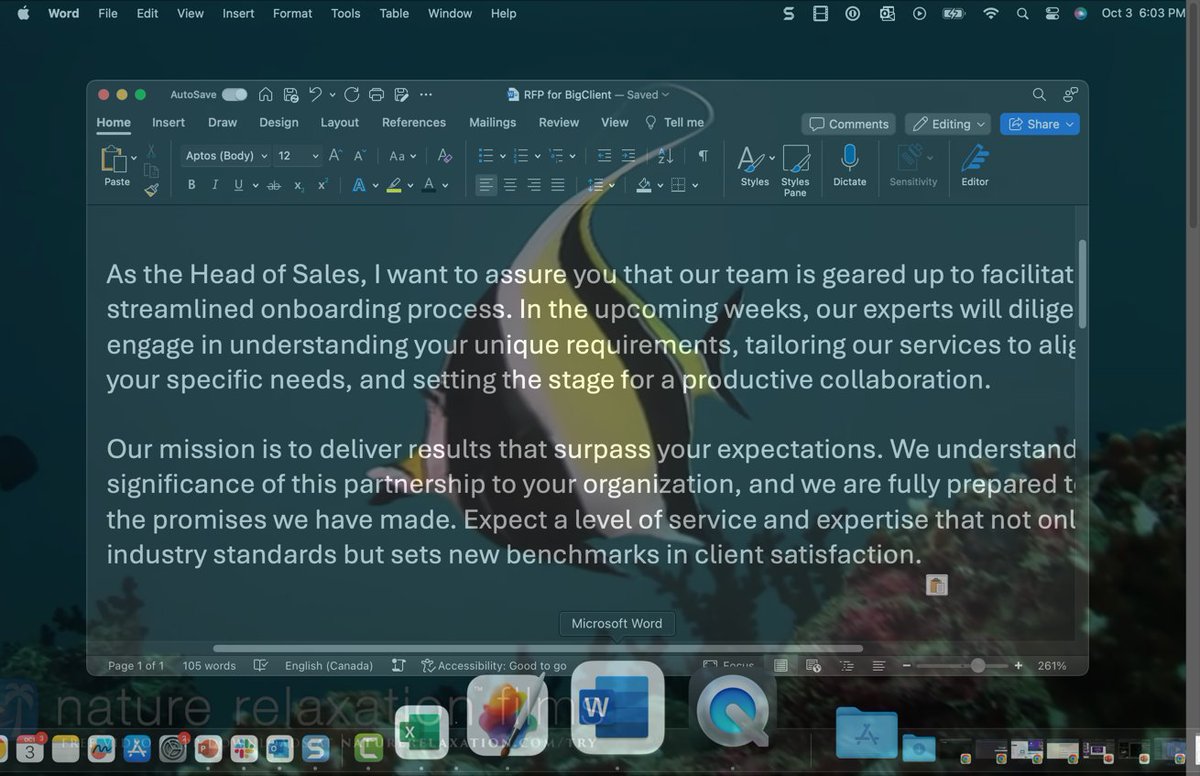The image size is (1200, 776).
Task: Open the Editing mode dropdown
Action: pos(948,124)
